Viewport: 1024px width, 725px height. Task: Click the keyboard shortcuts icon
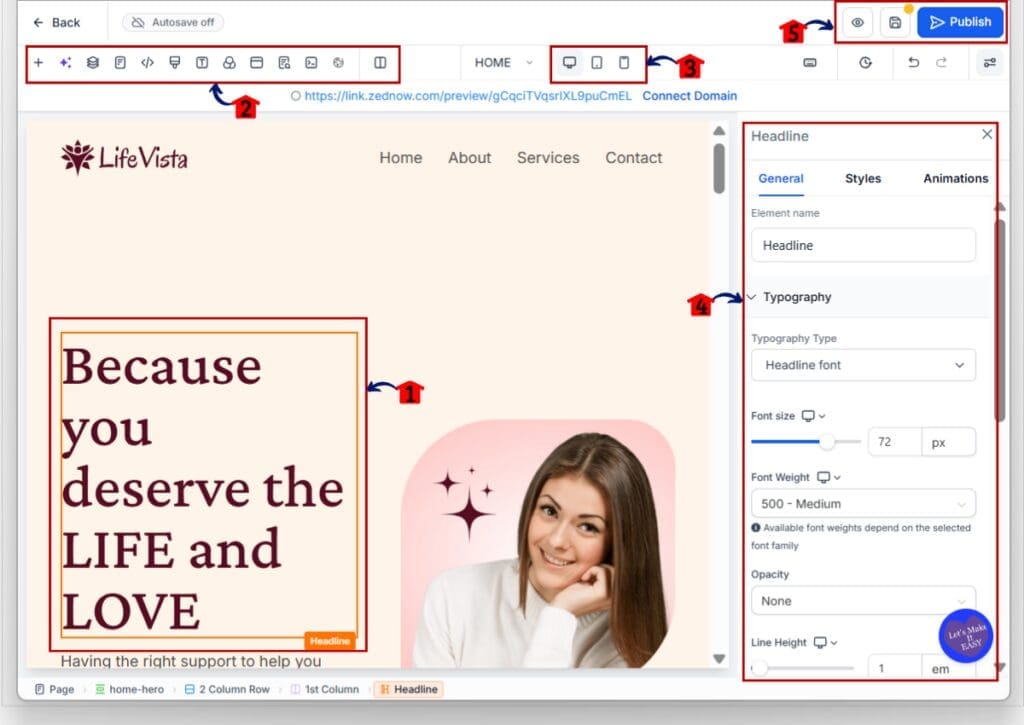pyautogui.click(x=810, y=63)
